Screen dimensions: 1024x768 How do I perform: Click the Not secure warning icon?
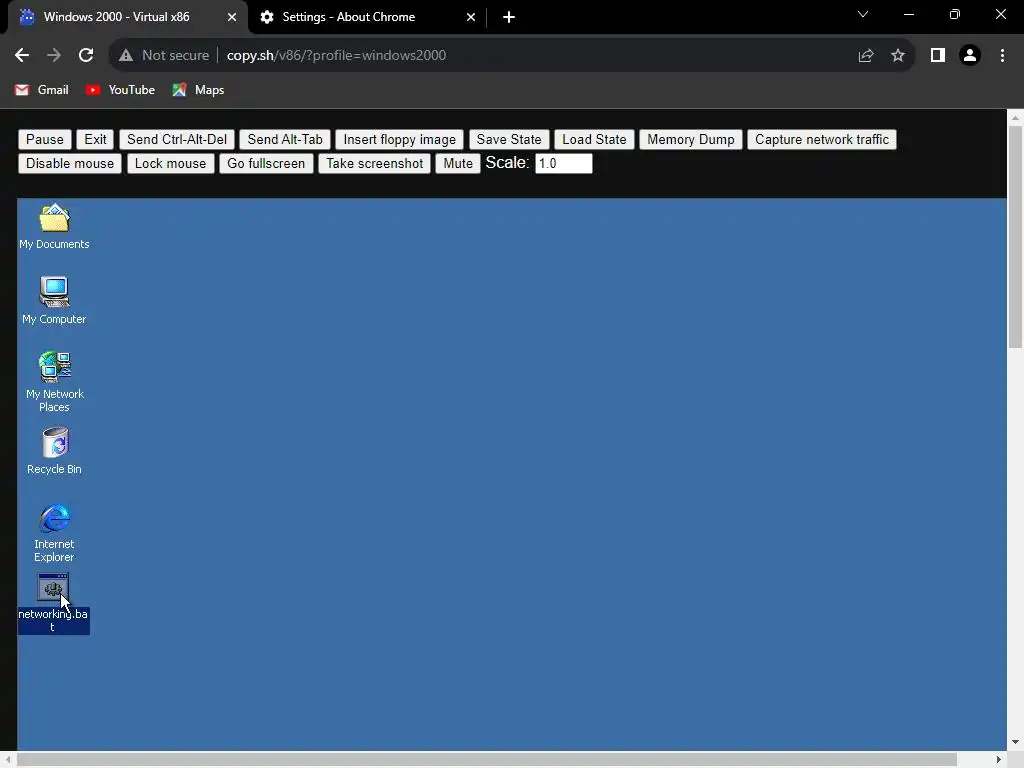[126, 56]
